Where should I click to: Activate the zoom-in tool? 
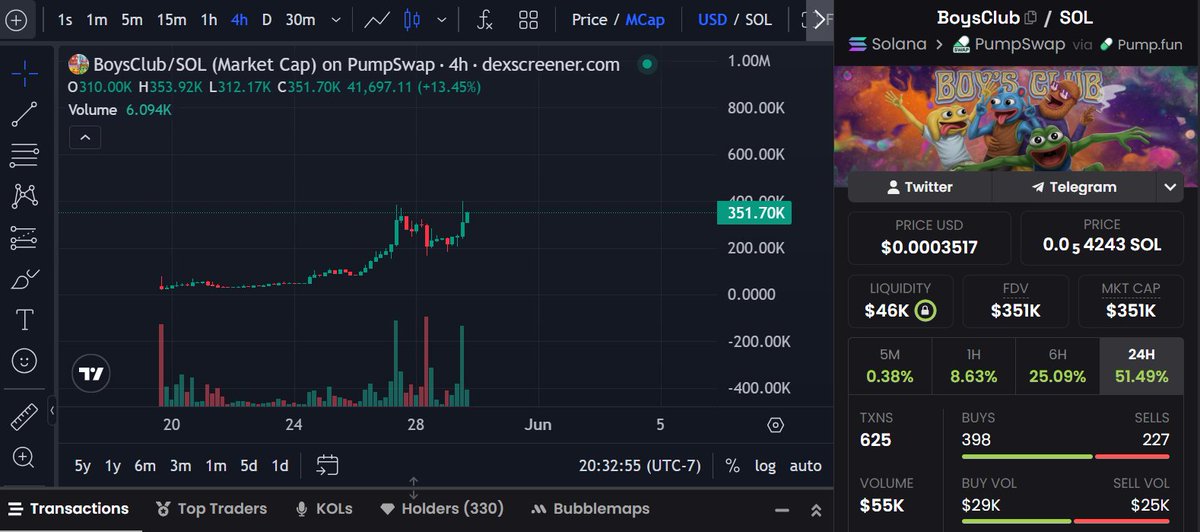tap(25, 457)
